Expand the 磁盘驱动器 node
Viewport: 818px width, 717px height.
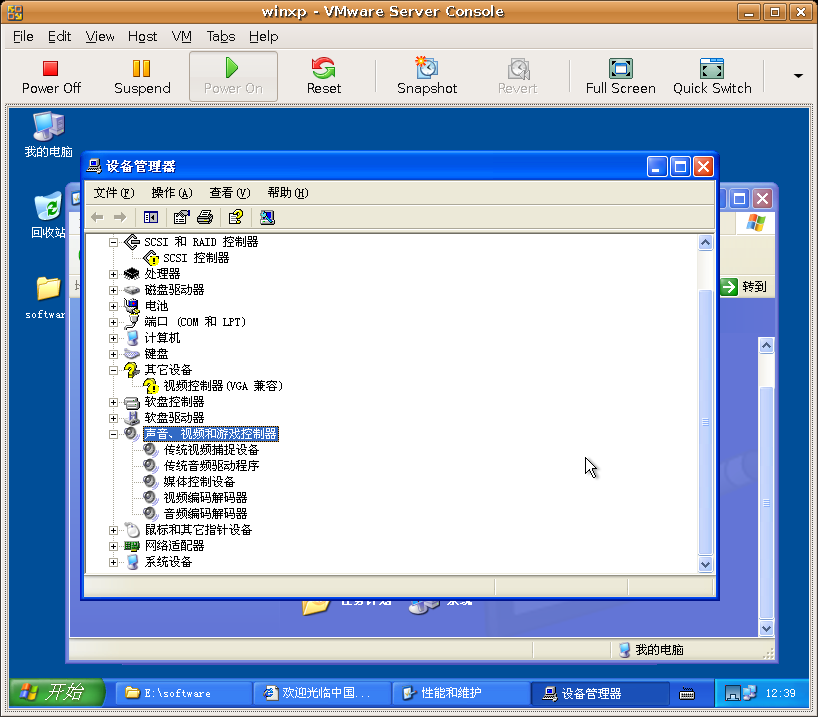coord(113,290)
